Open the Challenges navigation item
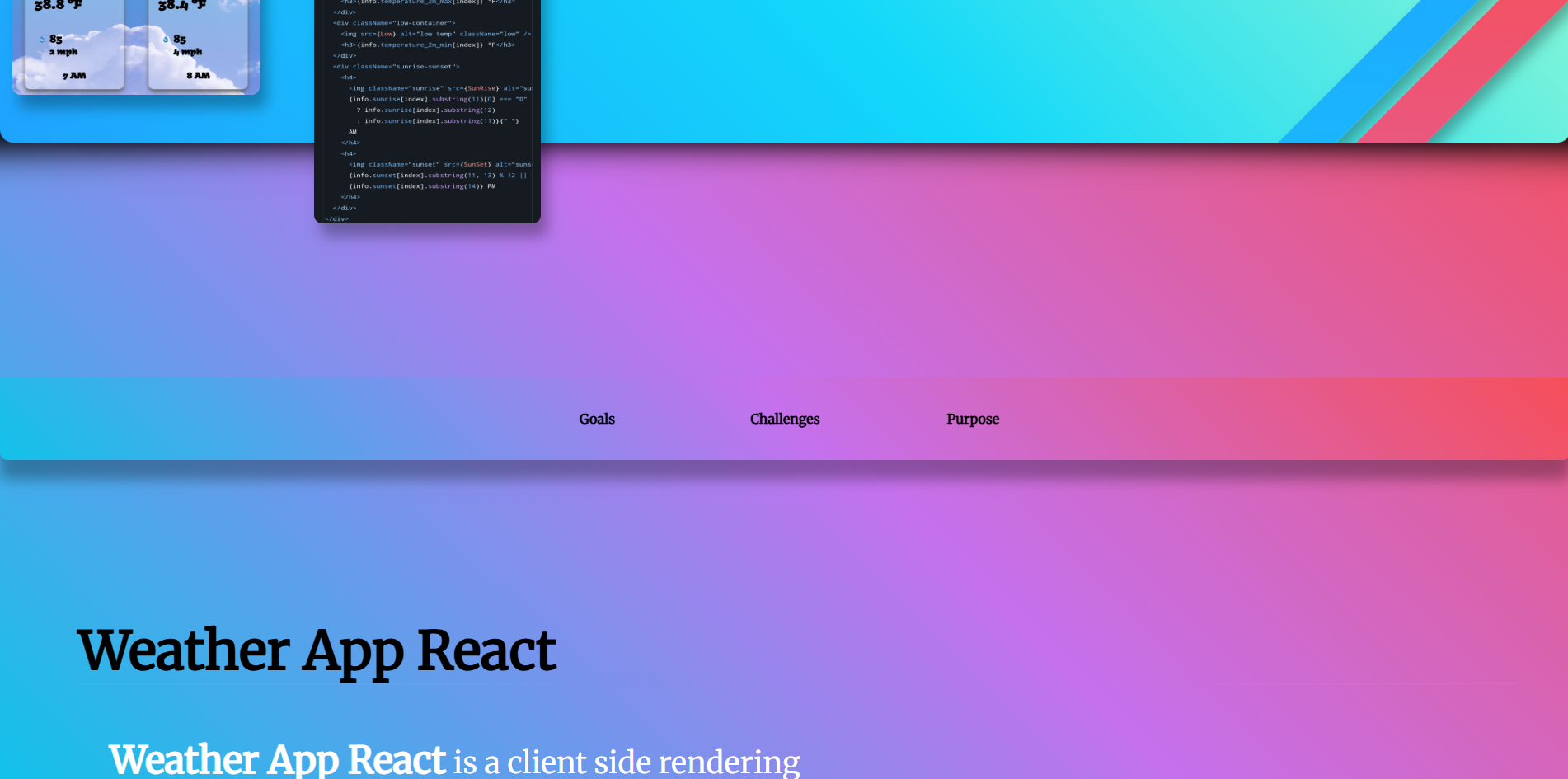Viewport: 1568px width, 779px height. (784, 419)
